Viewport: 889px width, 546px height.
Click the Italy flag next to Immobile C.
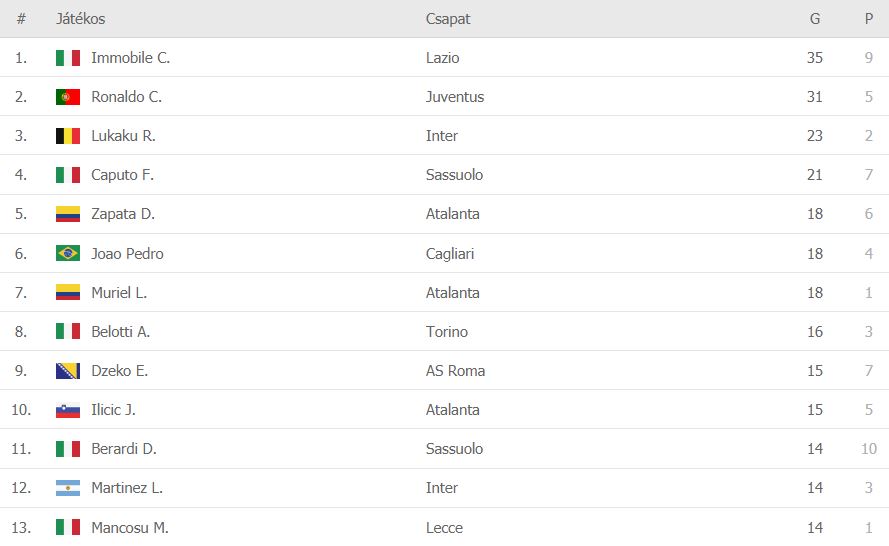(x=67, y=58)
